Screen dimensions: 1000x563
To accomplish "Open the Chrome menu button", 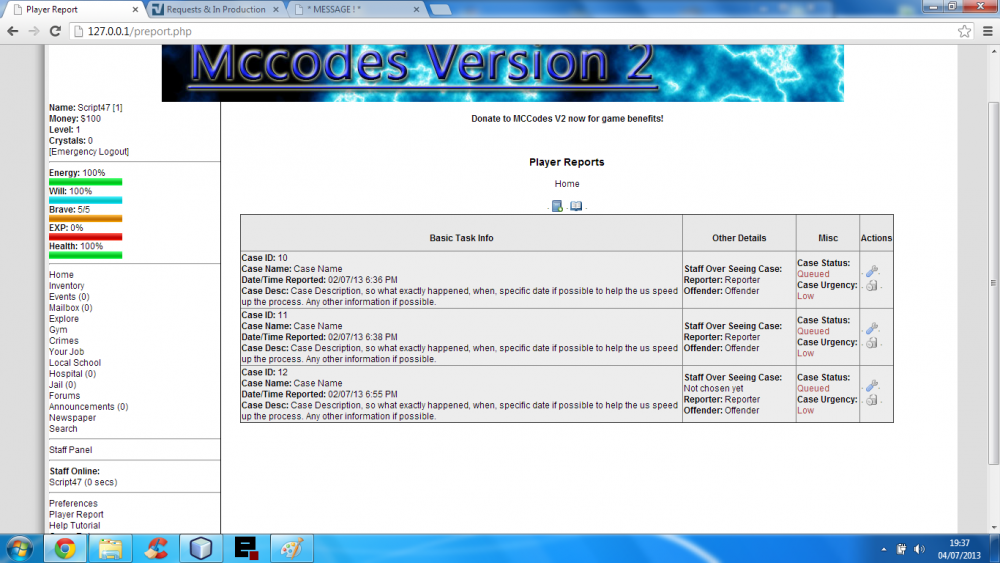I will 985,31.
